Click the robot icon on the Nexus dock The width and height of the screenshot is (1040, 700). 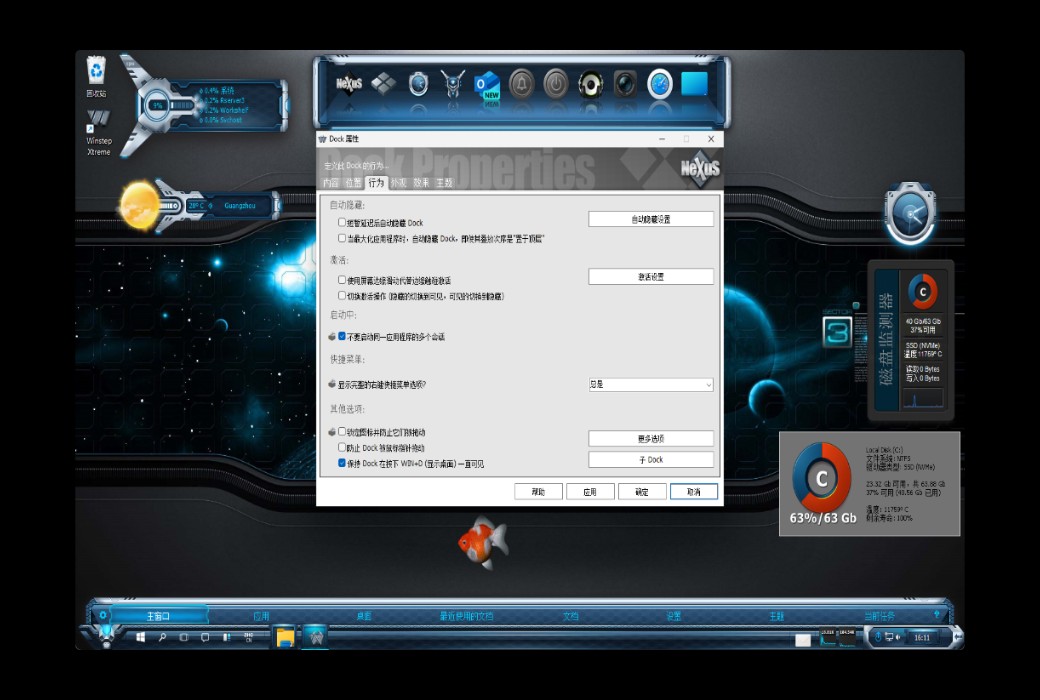pyautogui.click(x=454, y=85)
